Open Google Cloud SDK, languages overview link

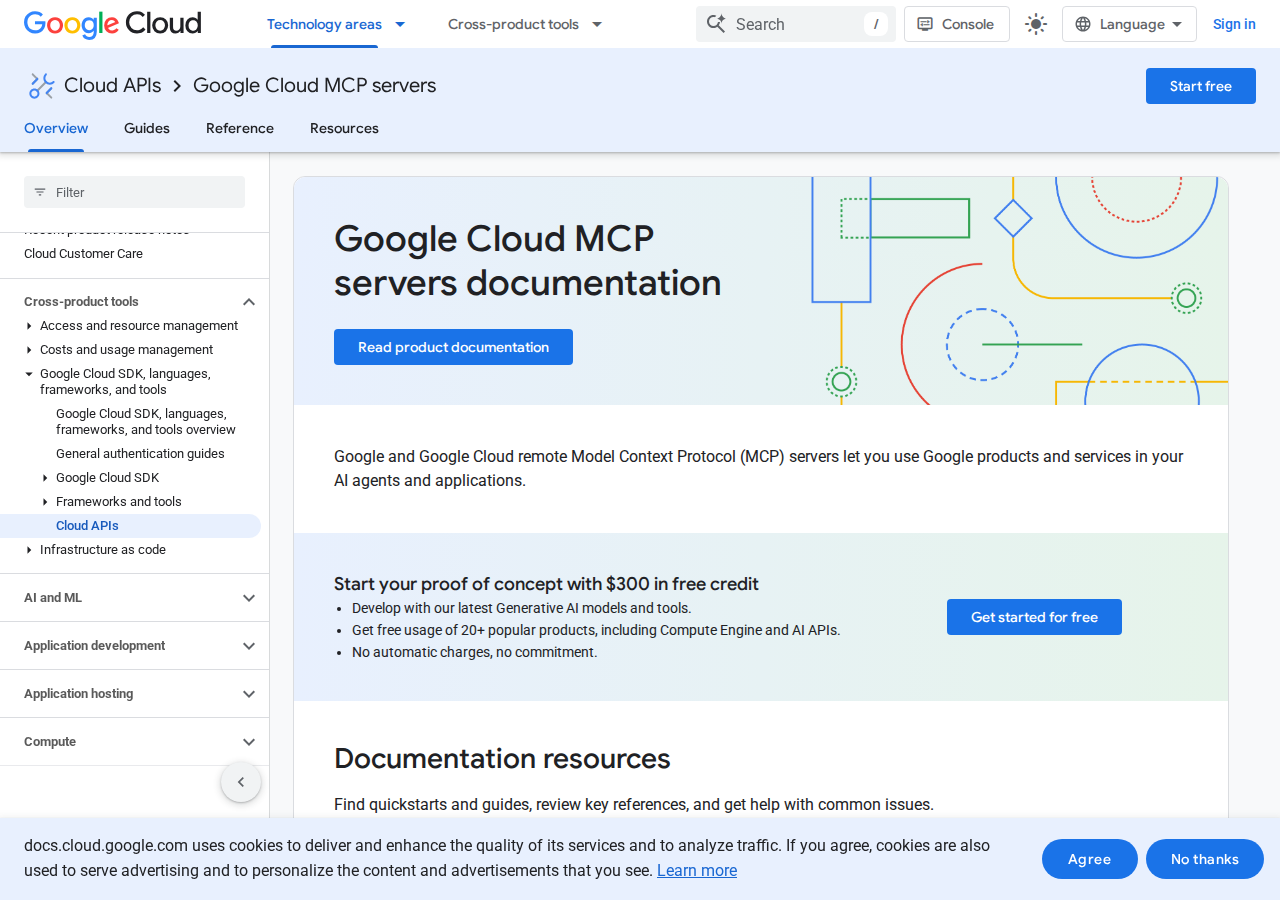pyautogui.click(x=146, y=422)
